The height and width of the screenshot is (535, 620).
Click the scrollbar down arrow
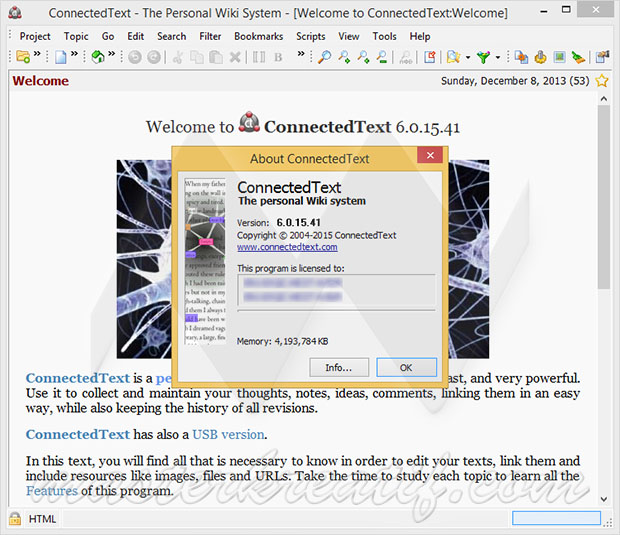coord(603,499)
